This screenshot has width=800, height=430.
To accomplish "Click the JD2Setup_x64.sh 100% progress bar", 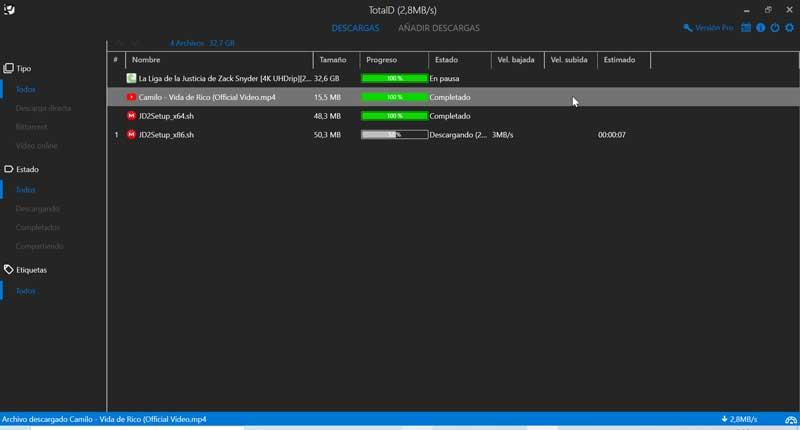I will 394,116.
